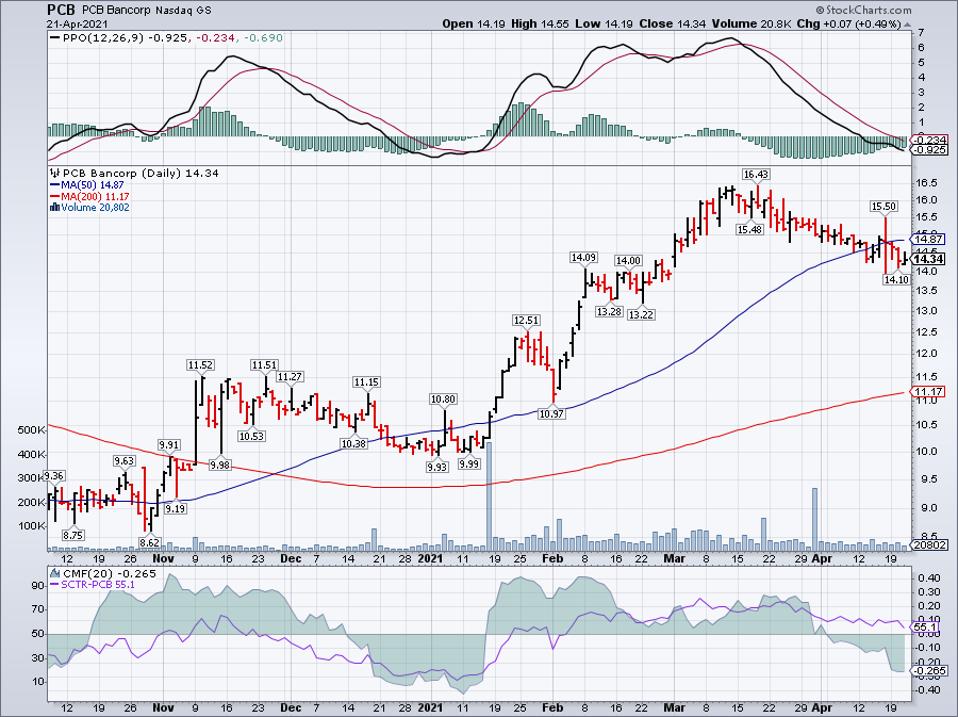The width and height of the screenshot is (958, 717).
Task: Click the 14.09 February high callout
Action: point(583,258)
